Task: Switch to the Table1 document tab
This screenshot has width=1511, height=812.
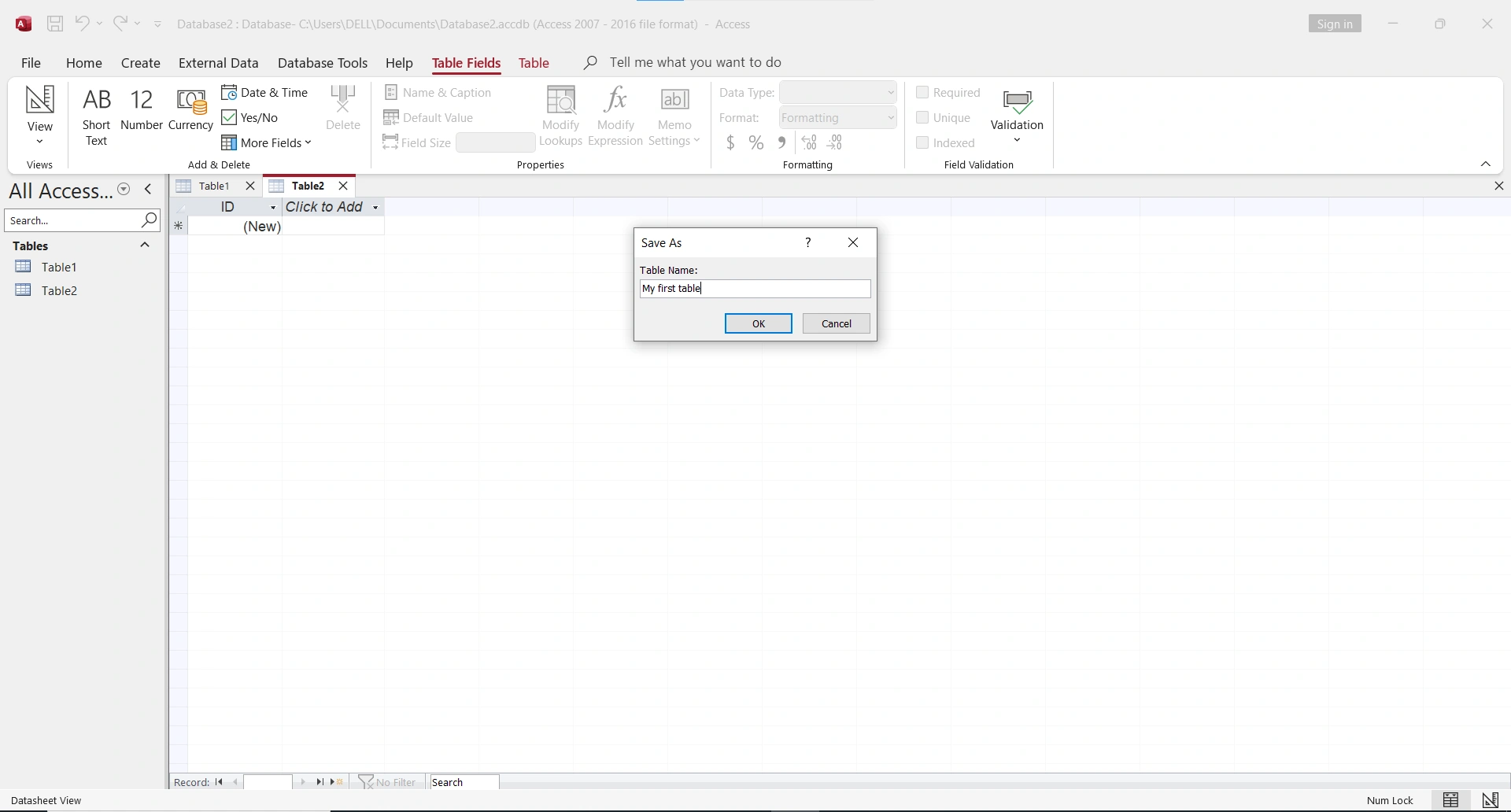Action: click(x=213, y=186)
